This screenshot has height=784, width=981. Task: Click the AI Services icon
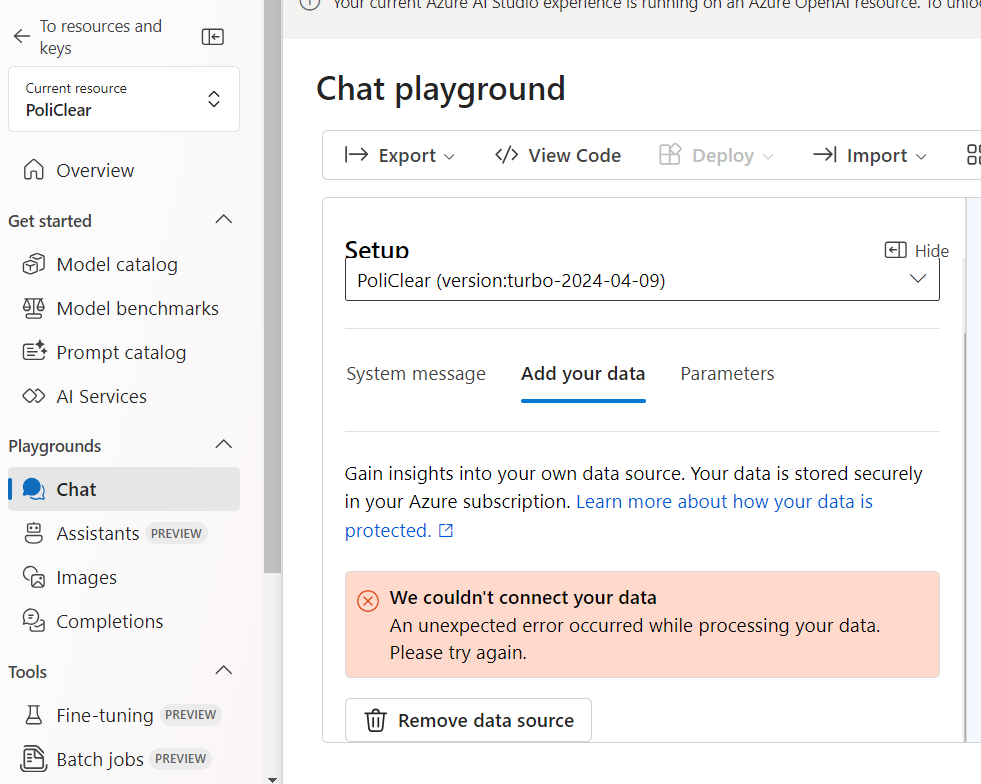click(34, 396)
